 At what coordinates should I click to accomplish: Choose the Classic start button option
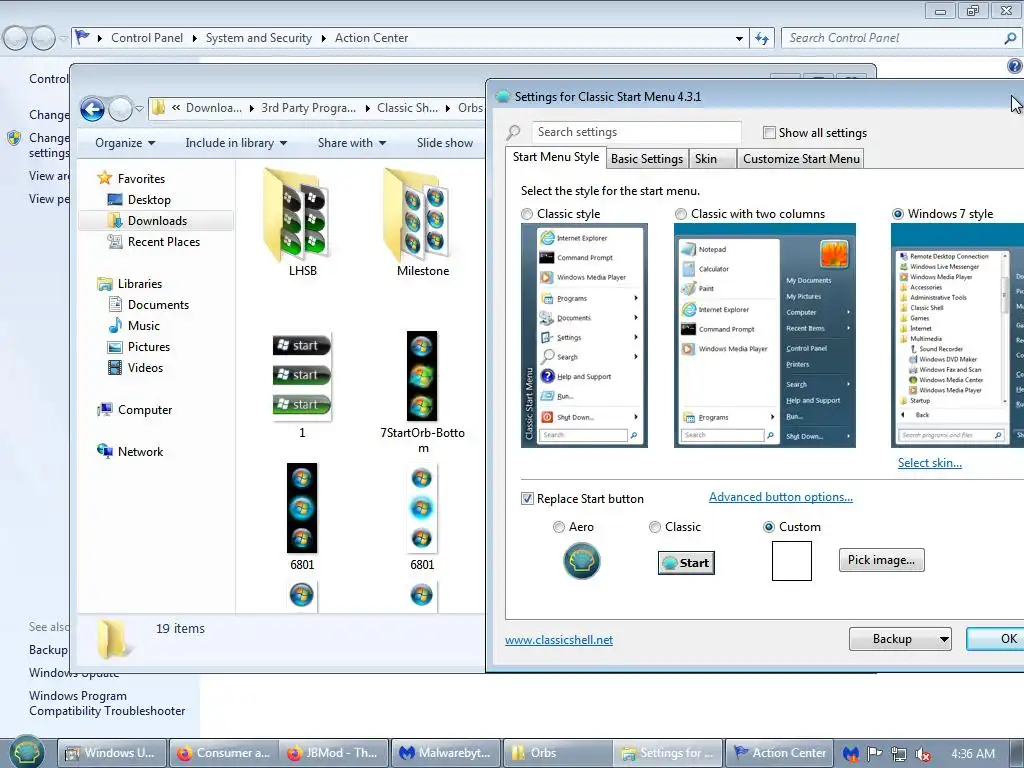pos(654,526)
